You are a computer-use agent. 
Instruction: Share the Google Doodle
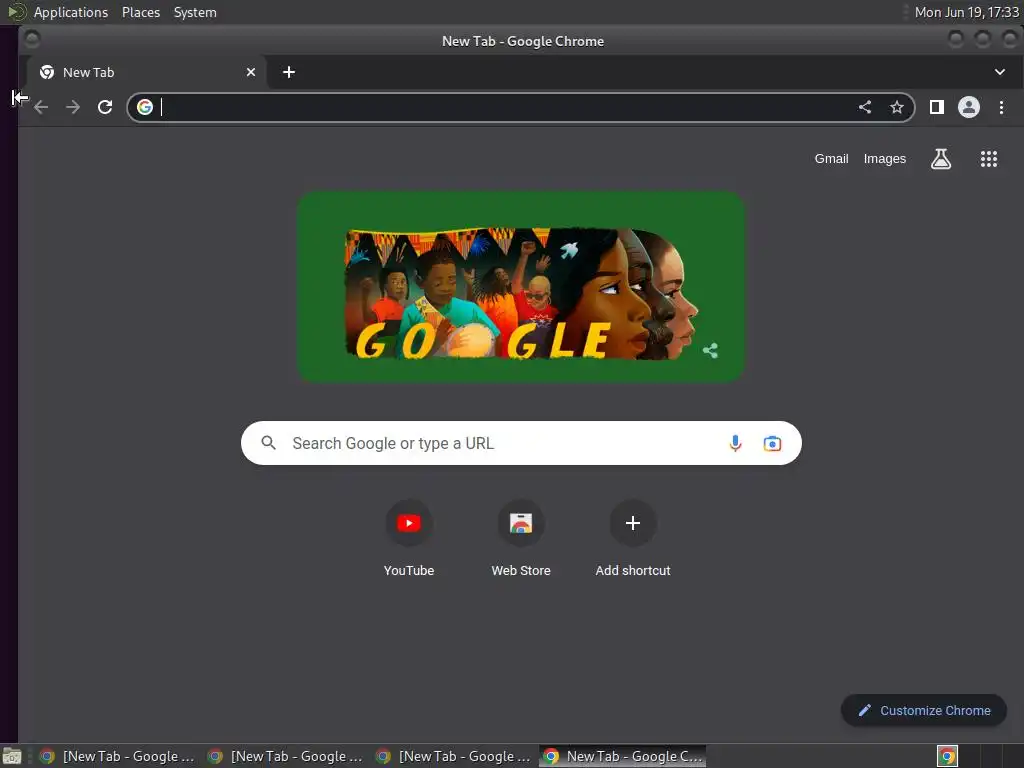pyautogui.click(x=711, y=351)
